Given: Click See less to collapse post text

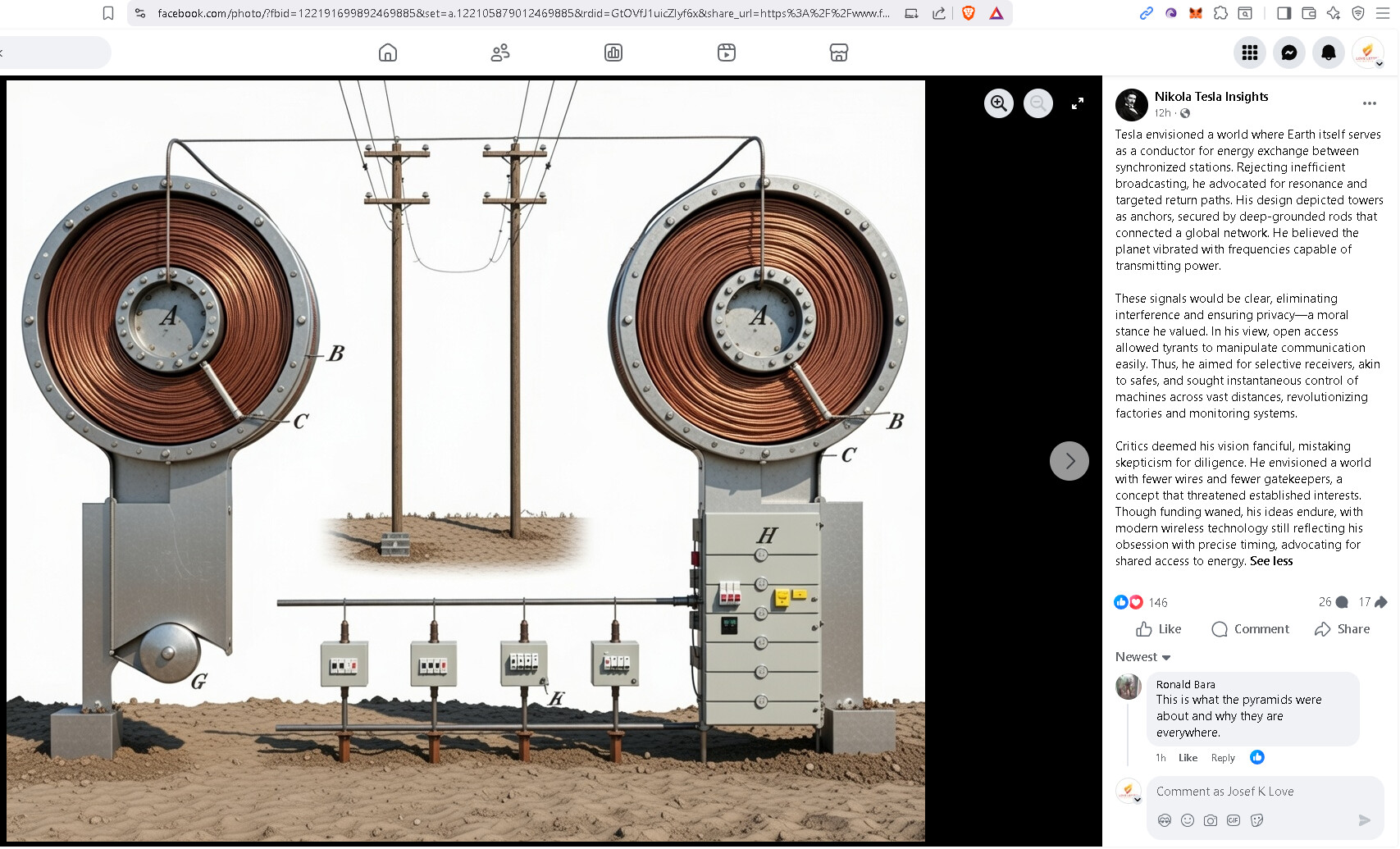Looking at the screenshot, I should pos(1271,561).
